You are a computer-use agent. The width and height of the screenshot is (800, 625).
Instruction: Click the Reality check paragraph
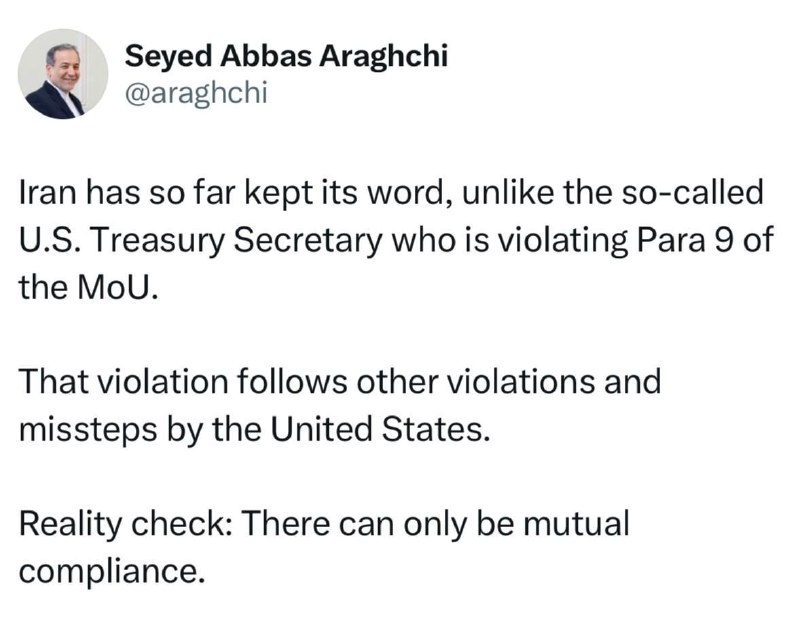pyautogui.click(x=324, y=547)
